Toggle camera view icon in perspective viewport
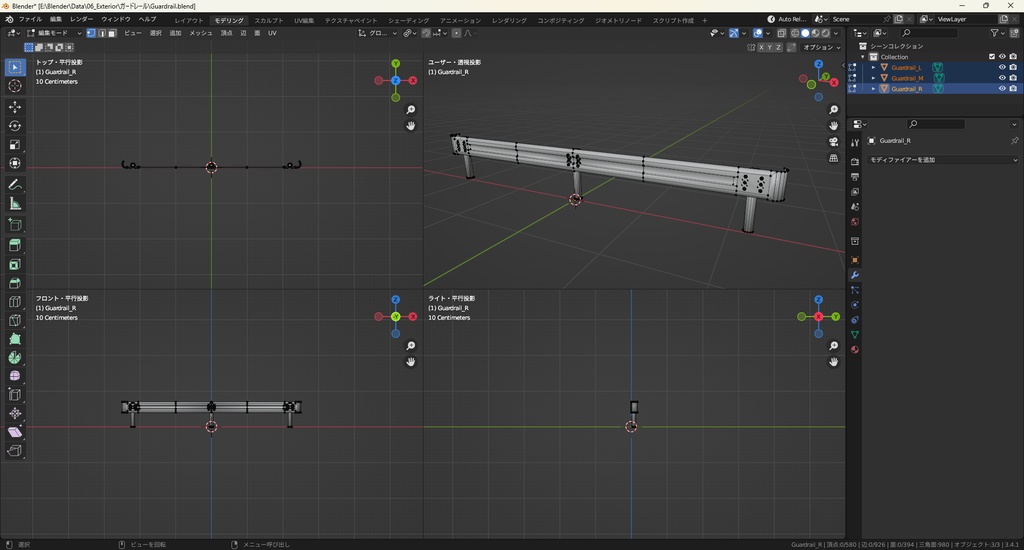The height and width of the screenshot is (550, 1024). [834, 141]
